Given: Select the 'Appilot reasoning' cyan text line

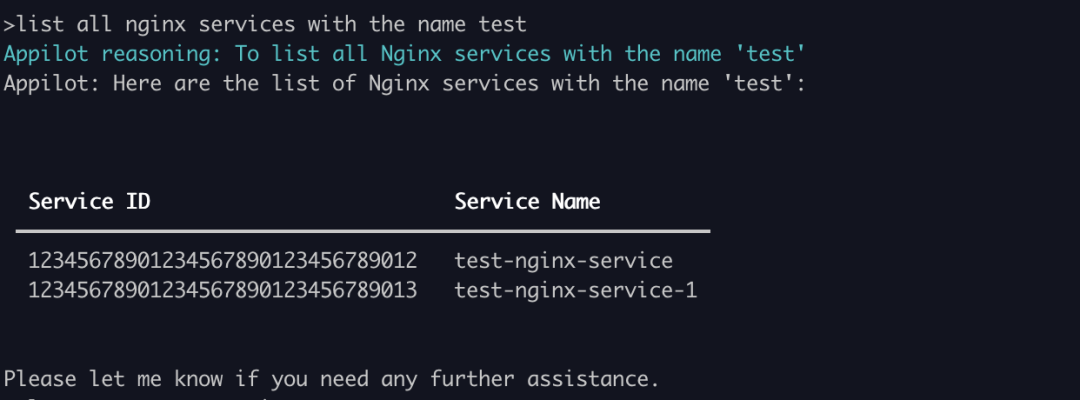Looking at the screenshot, I should (405, 54).
